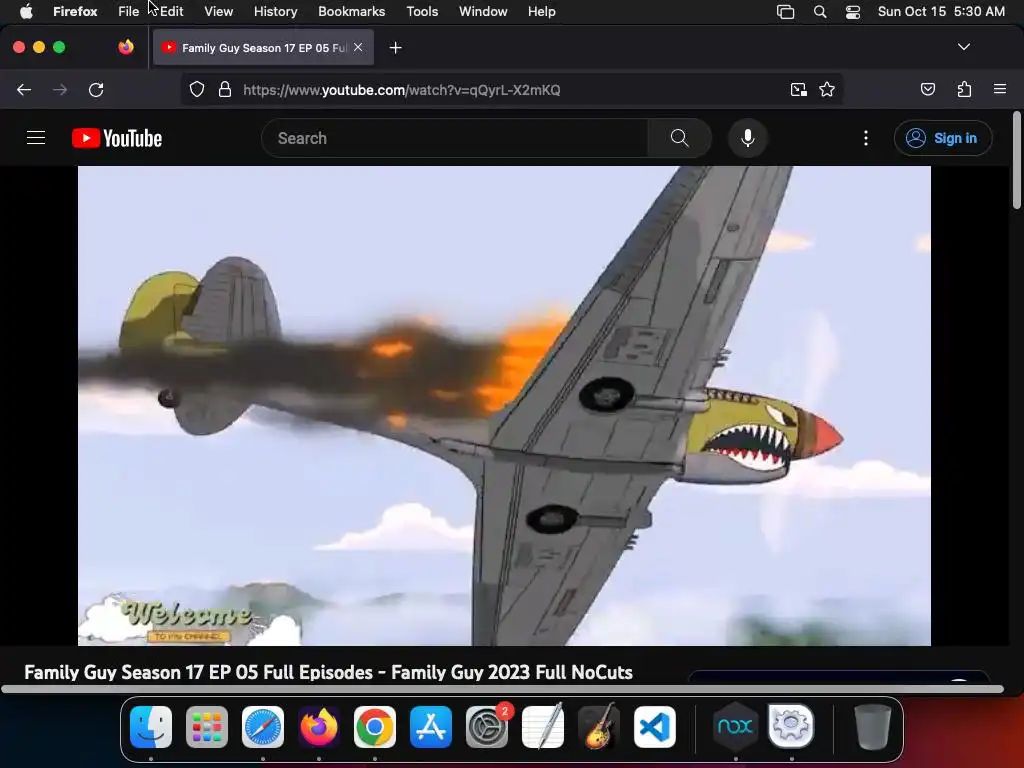The image size is (1024, 768).
Task: Open System Settings with badge in Dock
Action: point(487,727)
